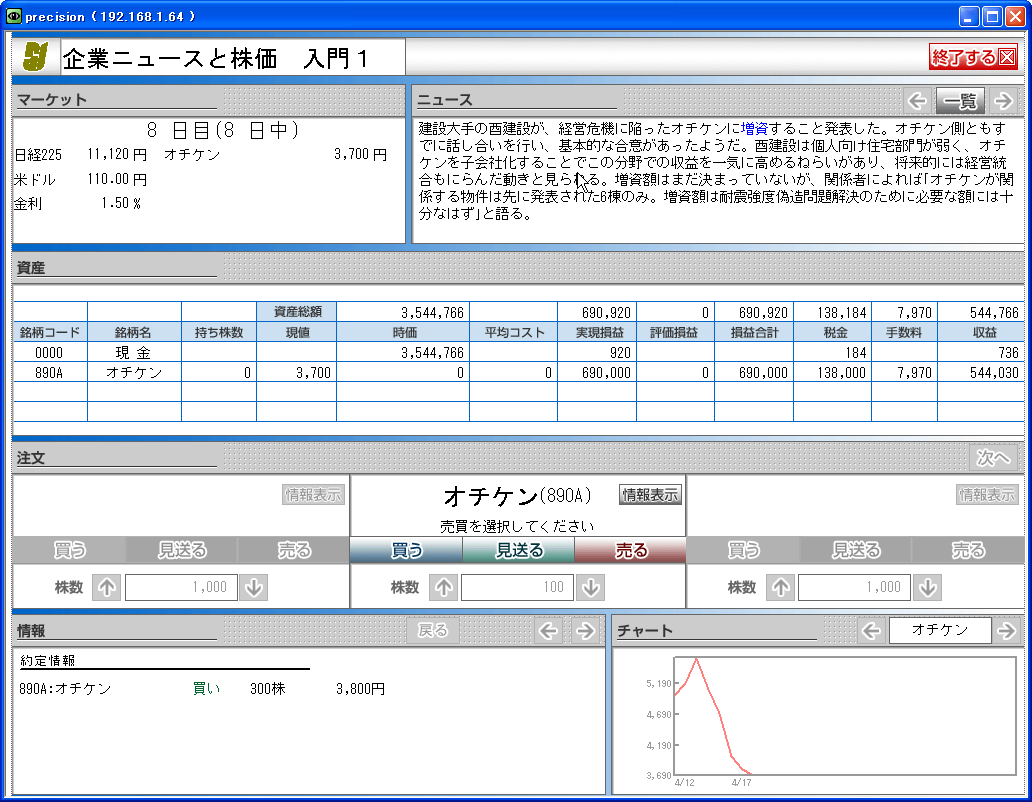The height and width of the screenshot is (802, 1032).
Task: Click the 現 金 name cell
Action: point(134,353)
